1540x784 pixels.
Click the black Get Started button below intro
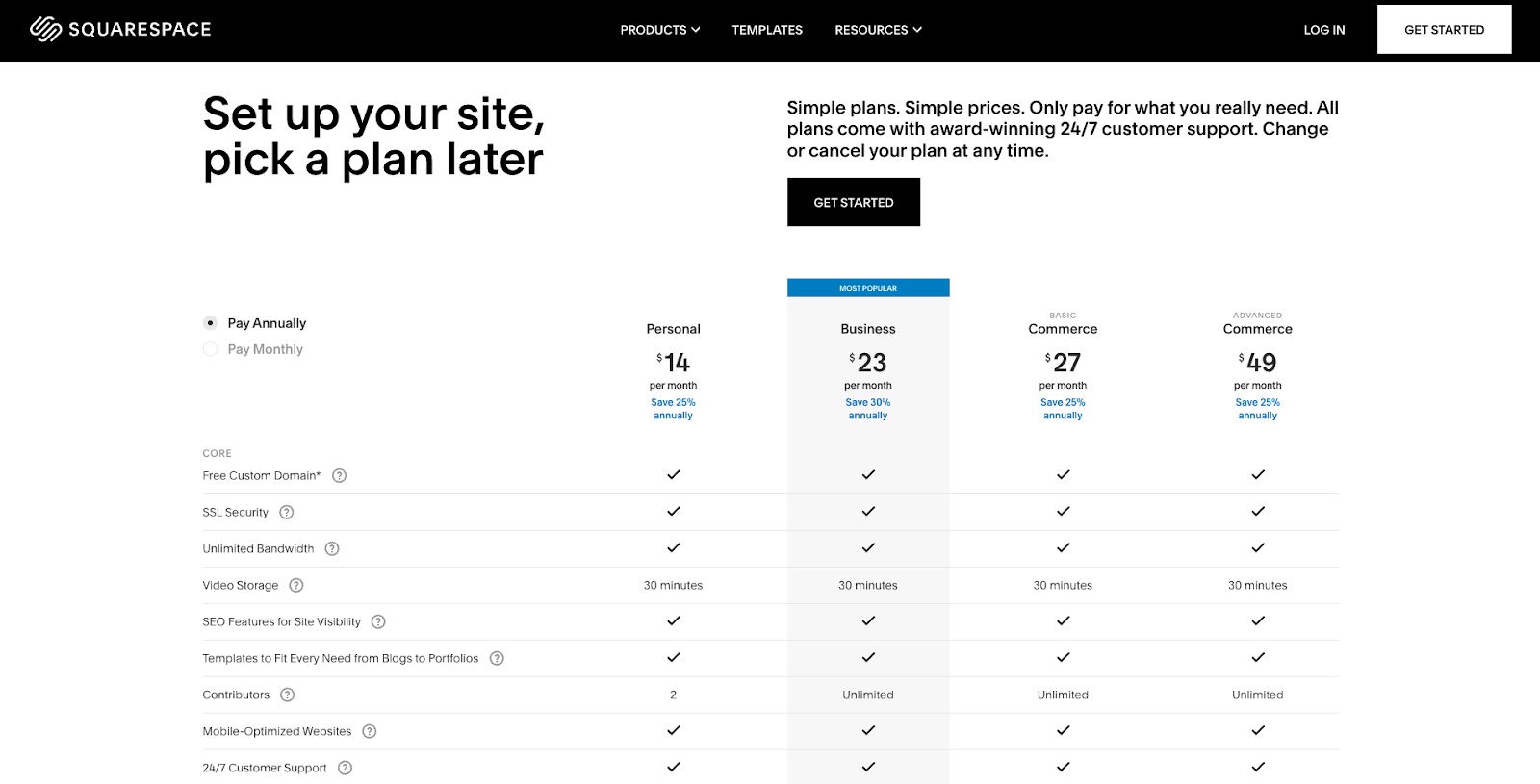coord(854,202)
